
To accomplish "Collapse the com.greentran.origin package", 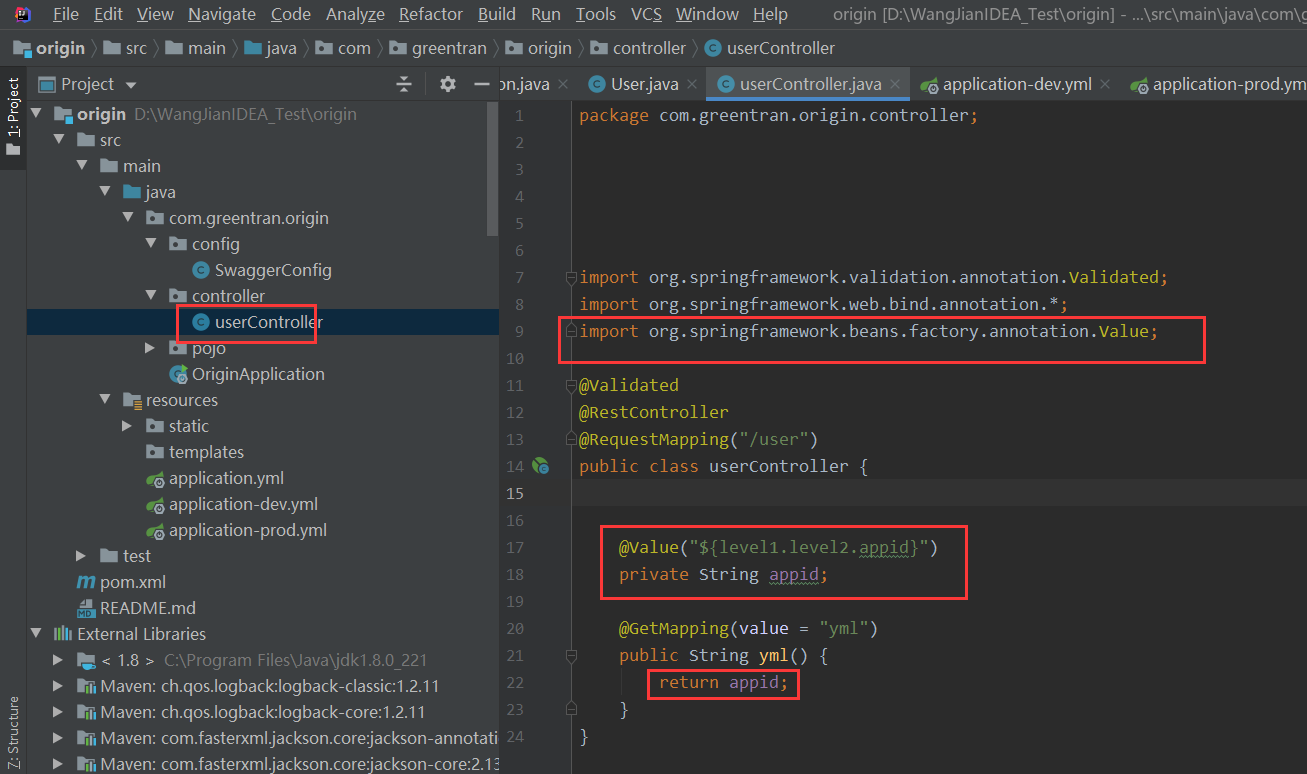I will [x=128, y=217].
